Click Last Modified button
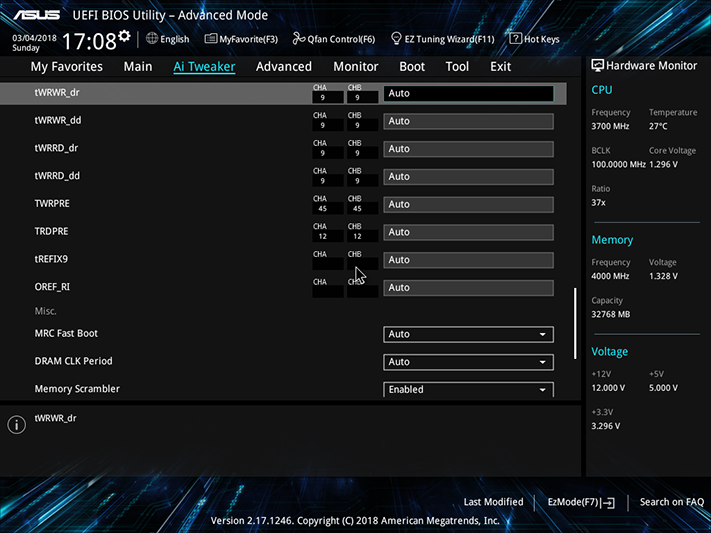The height and width of the screenshot is (533, 711). click(x=493, y=502)
